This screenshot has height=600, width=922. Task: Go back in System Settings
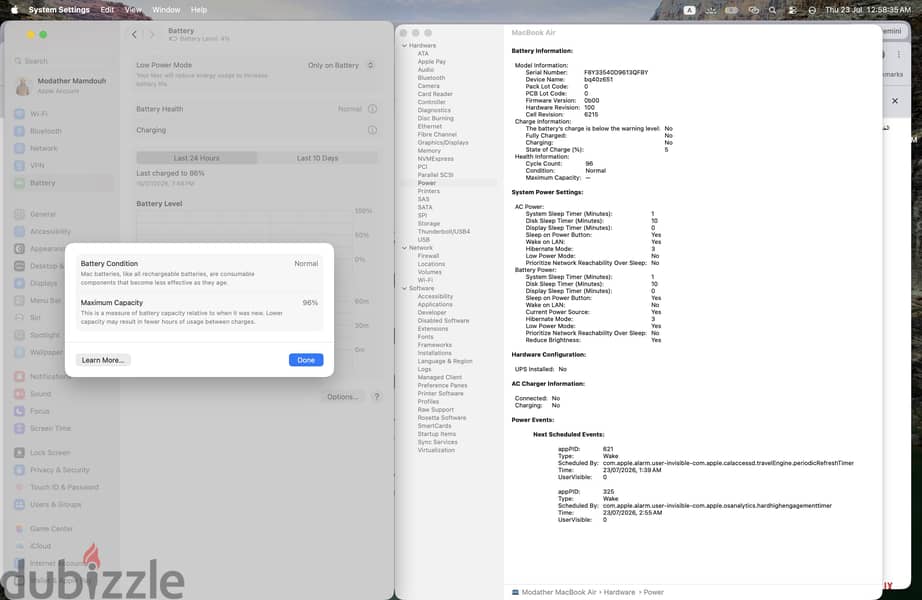coord(134,35)
